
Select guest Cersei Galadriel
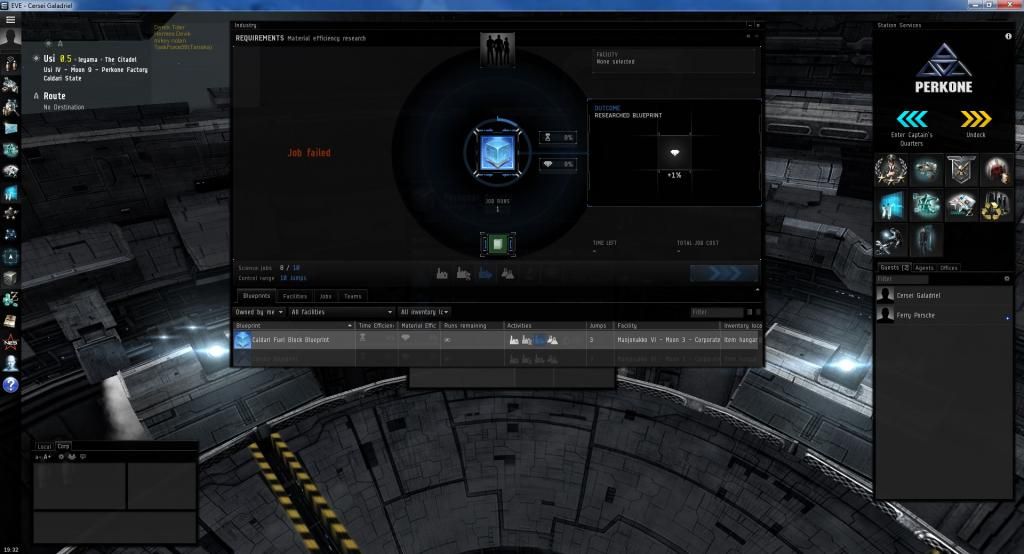tap(943, 295)
